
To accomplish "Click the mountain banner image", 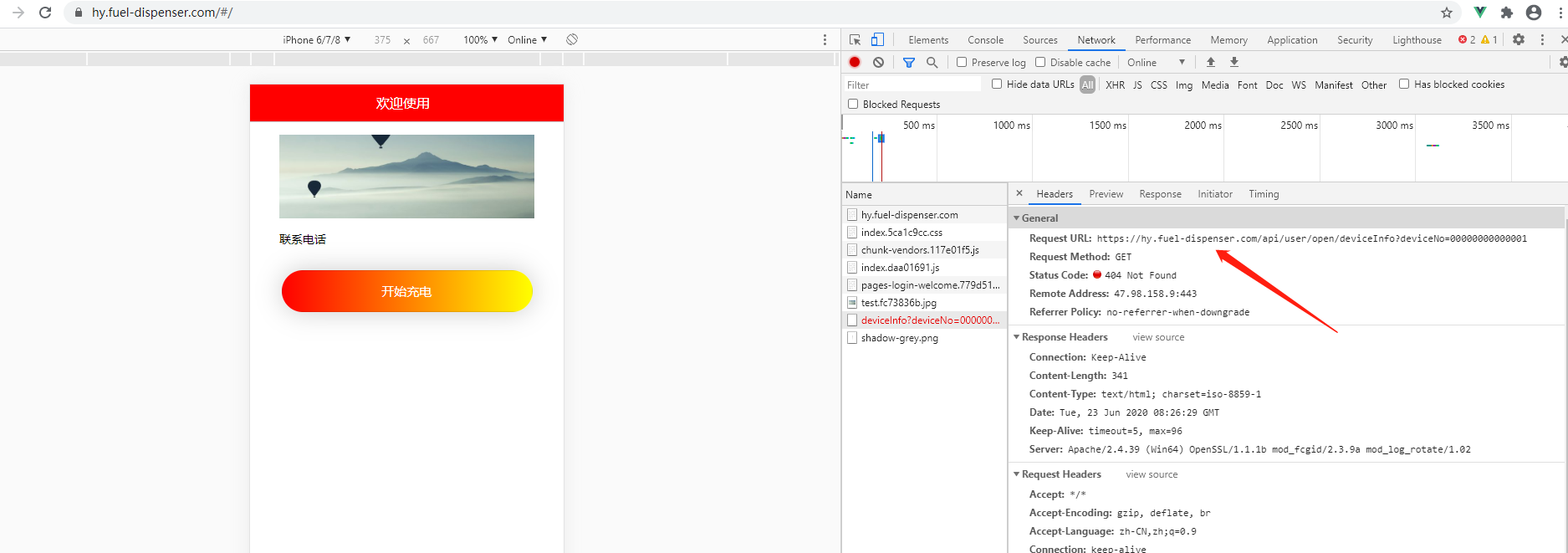I will pyautogui.click(x=406, y=177).
